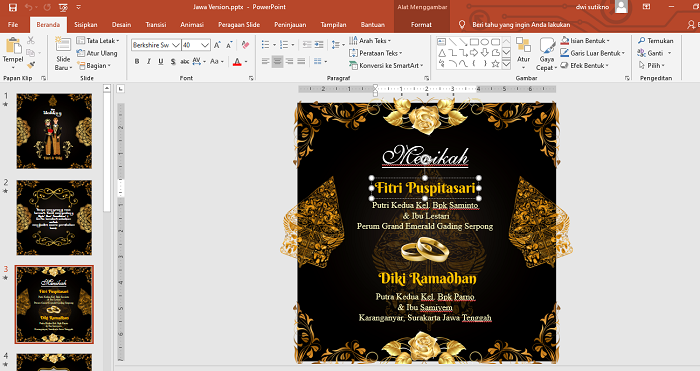Screen dimensions: 700x371
Task: Open Perataan Teks alignment menu
Action: pos(375,53)
